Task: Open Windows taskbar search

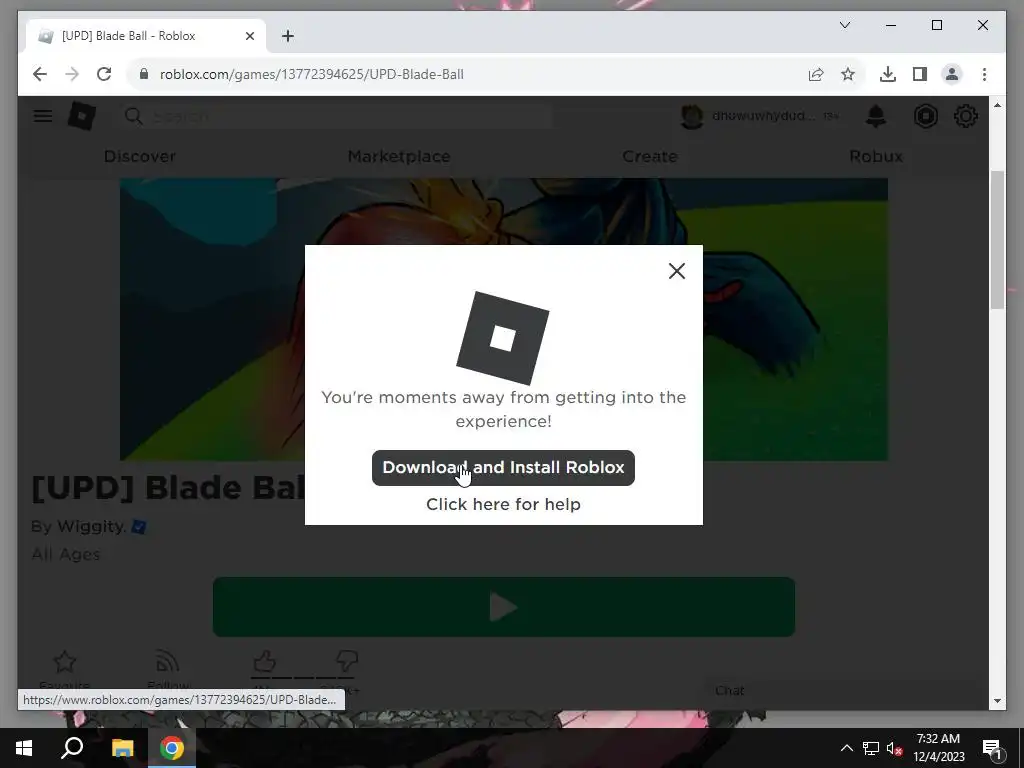Action: (72, 748)
